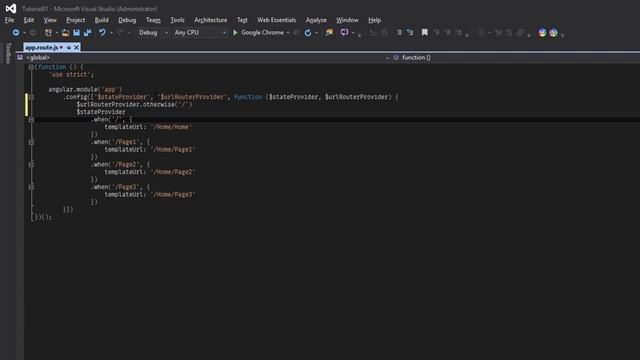Open the Undo history dropdown arrow
Screen dimensions: 640x360
coord(111,33)
